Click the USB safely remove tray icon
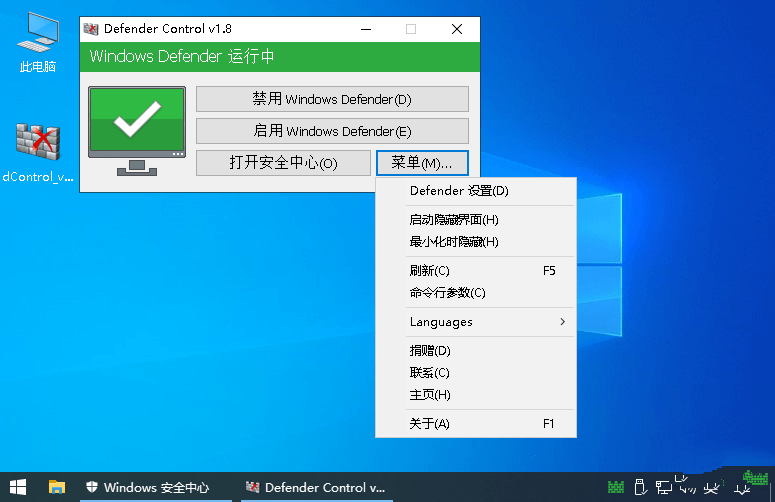The height and width of the screenshot is (502, 775). coord(641,487)
